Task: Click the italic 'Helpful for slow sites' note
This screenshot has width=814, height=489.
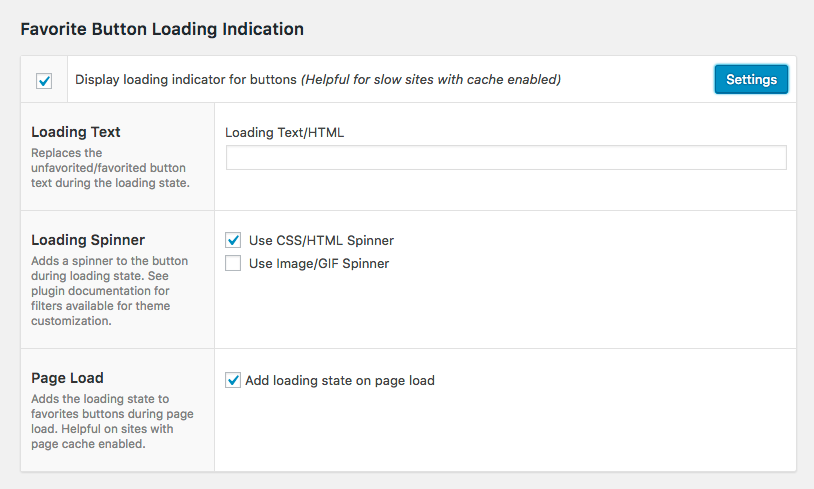Action: coord(430,80)
